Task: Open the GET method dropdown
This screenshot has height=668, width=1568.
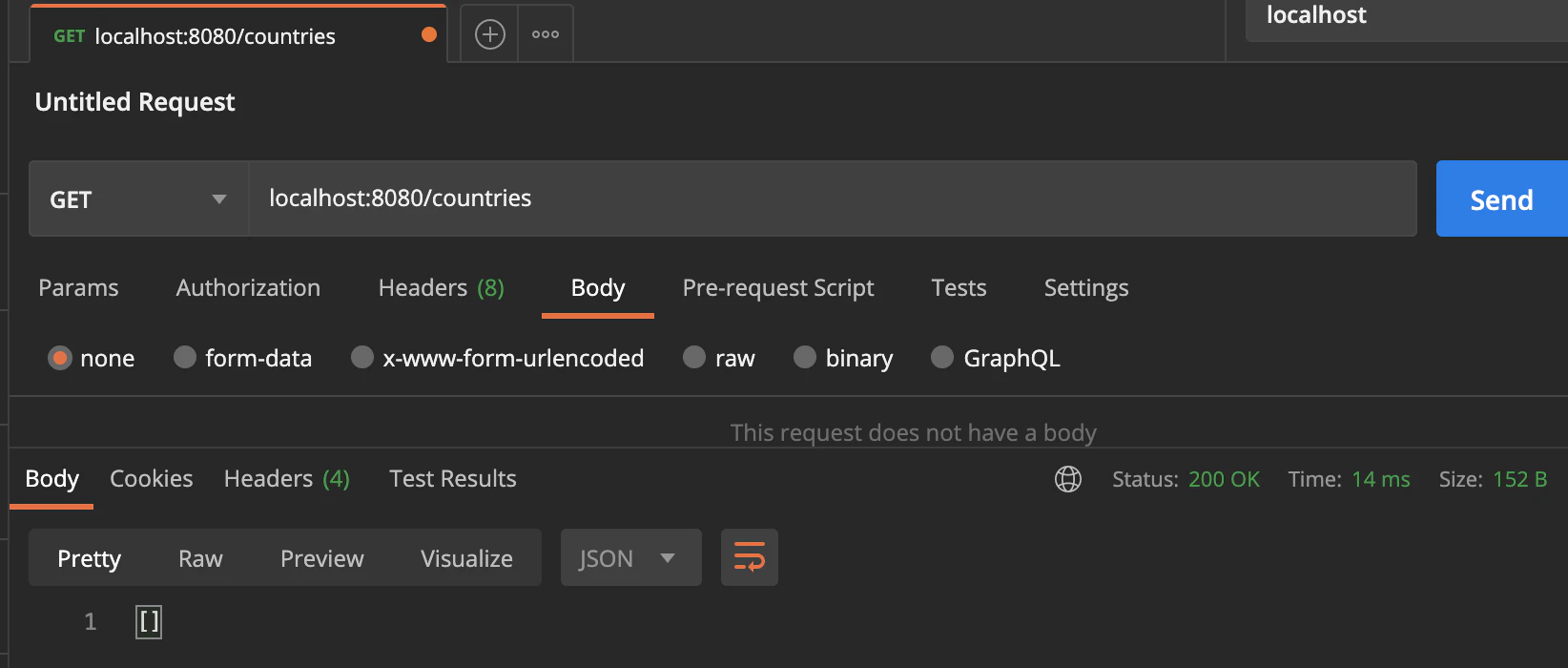Action: pos(138,199)
